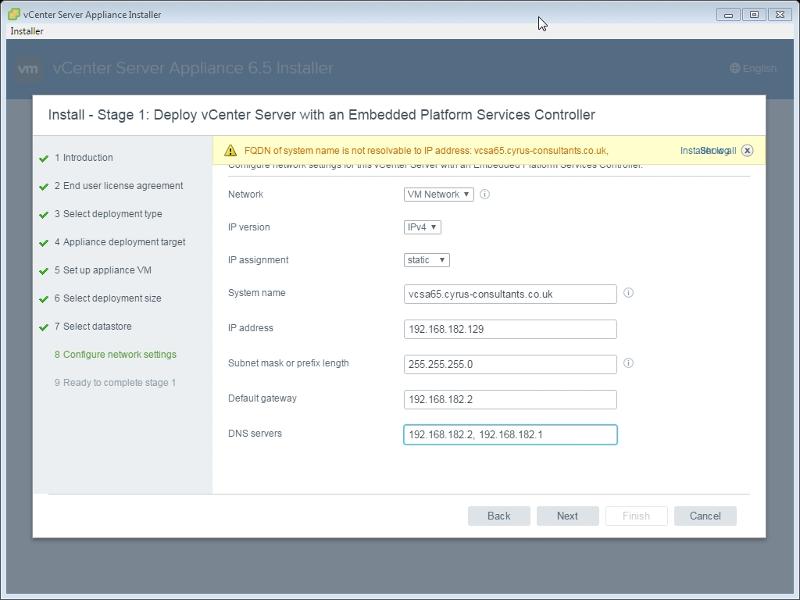The image size is (800, 600).
Task: Click the DNS servers input field
Action: tap(510, 435)
